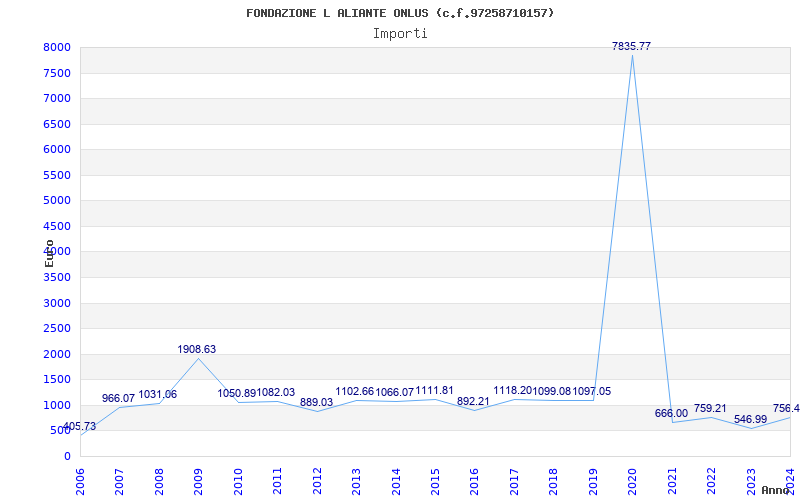Select the Euro axis title
Screen dimensions: 800x500
tap(49, 253)
